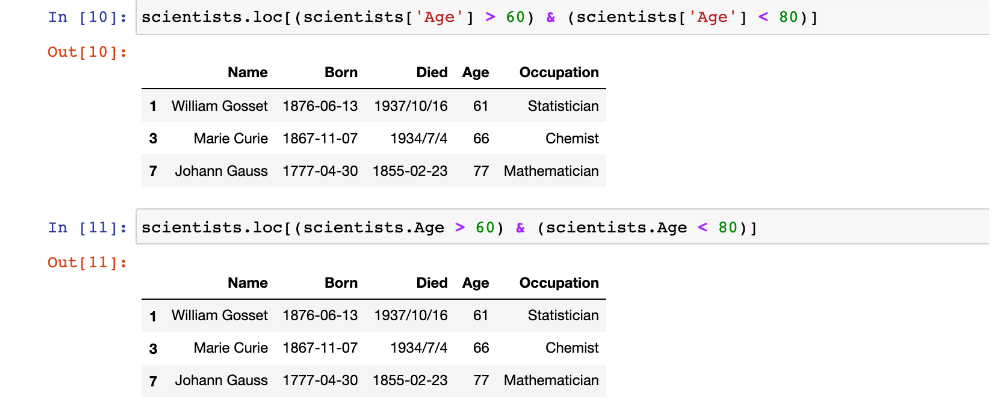
Task: Click 1867-11-07 date in Out[10] table
Action: tap(320, 138)
